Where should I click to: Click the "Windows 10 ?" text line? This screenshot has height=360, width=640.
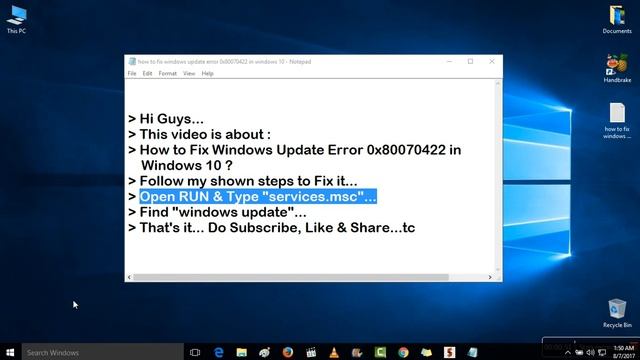click(x=187, y=165)
